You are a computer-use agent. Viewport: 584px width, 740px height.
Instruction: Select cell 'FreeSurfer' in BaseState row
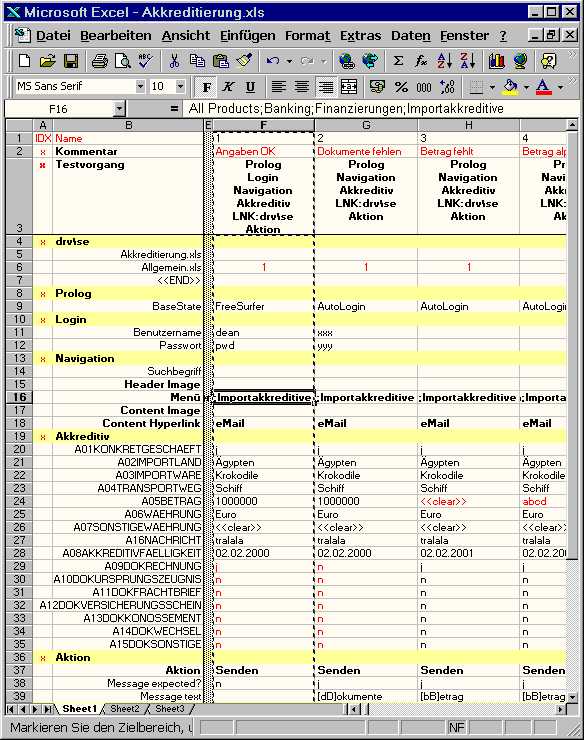[263, 306]
